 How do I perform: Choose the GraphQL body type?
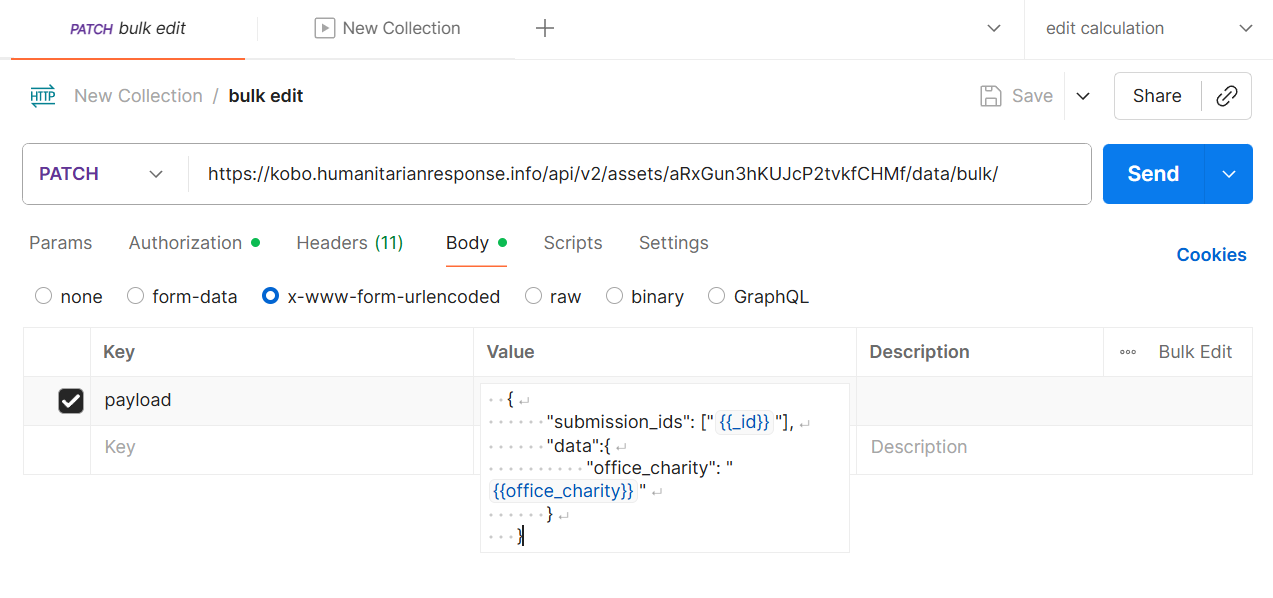[x=716, y=296]
